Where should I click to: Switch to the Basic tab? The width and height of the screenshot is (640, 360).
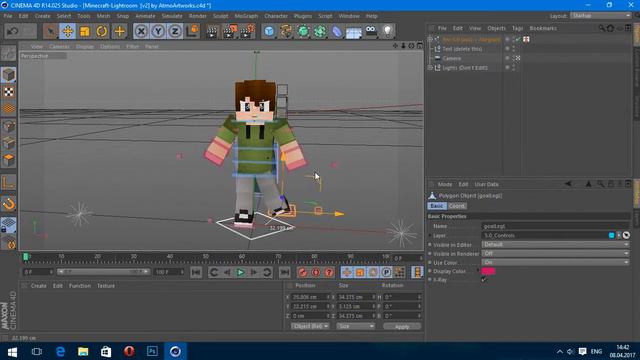pos(436,206)
